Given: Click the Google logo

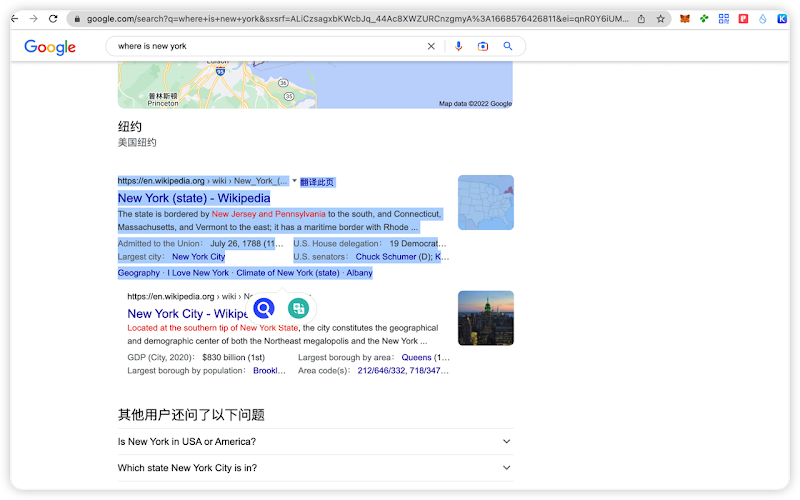Looking at the screenshot, I should pos(50,47).
